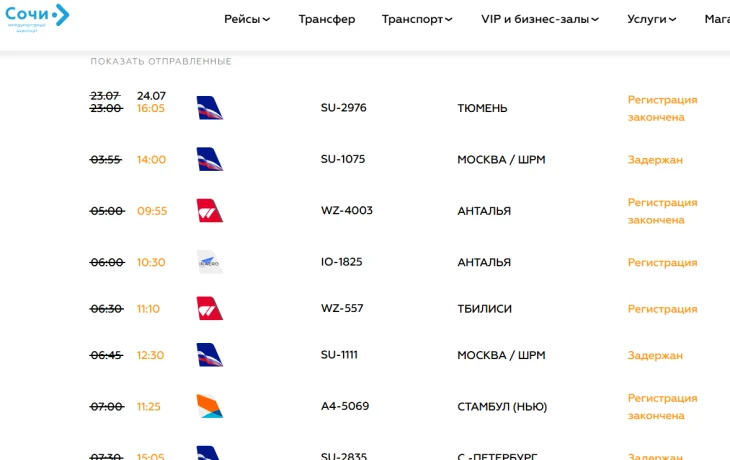Click Aeroflot tail icon for SU-1075

click(210, 159)
